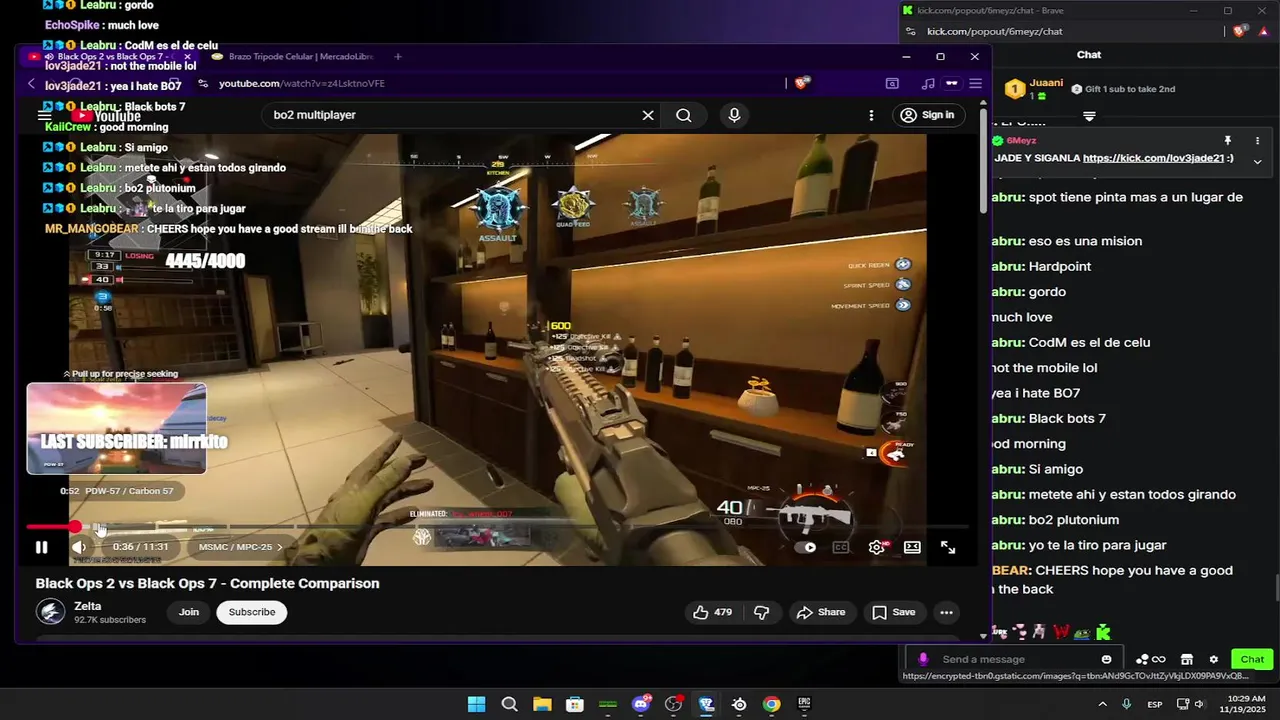Focus the YouTube search box
Image resolution: width=1280 pixels, height=720 pixels.
tap(455, 115)
